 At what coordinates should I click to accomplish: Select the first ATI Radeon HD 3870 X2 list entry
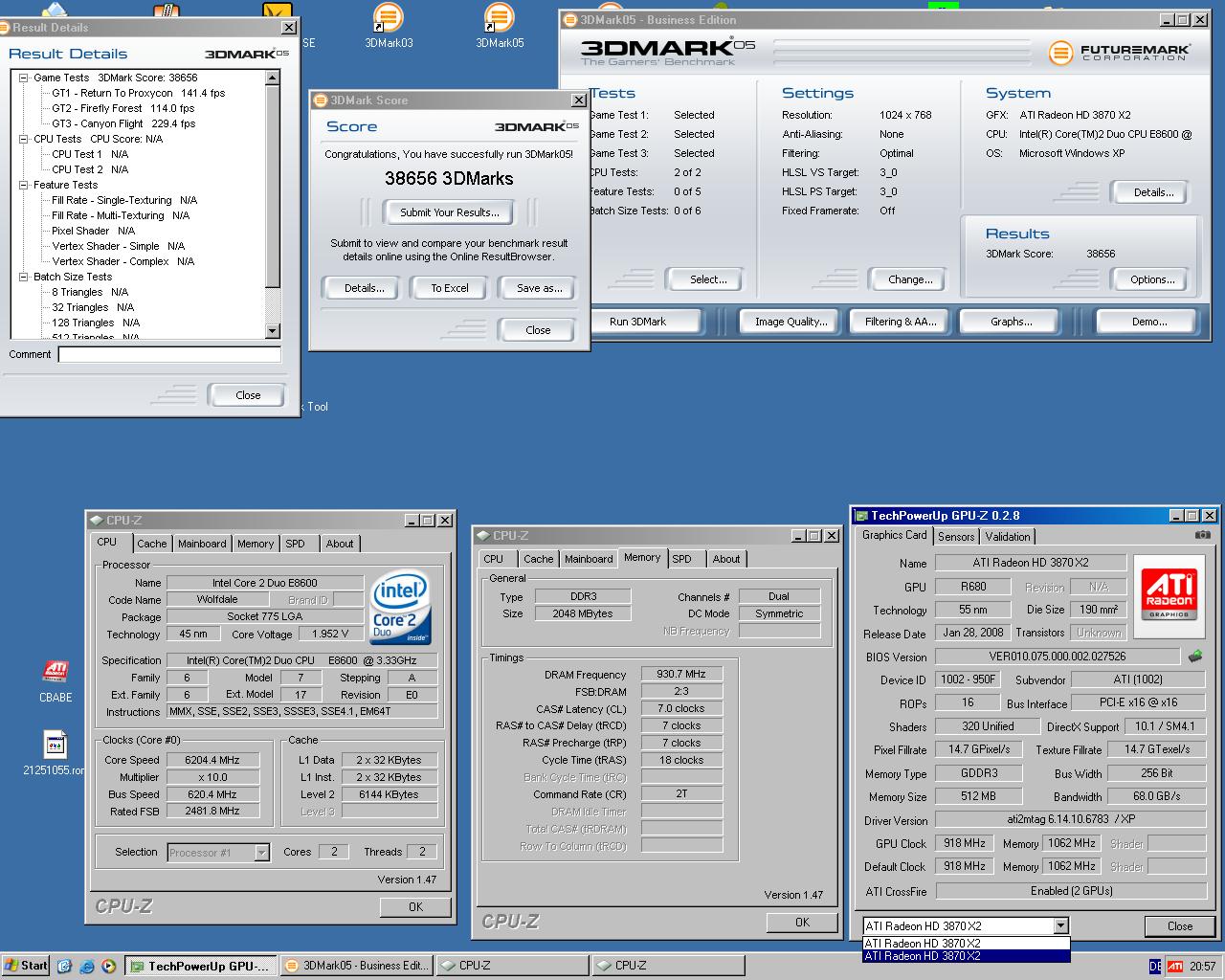click(x=966, y=943)
